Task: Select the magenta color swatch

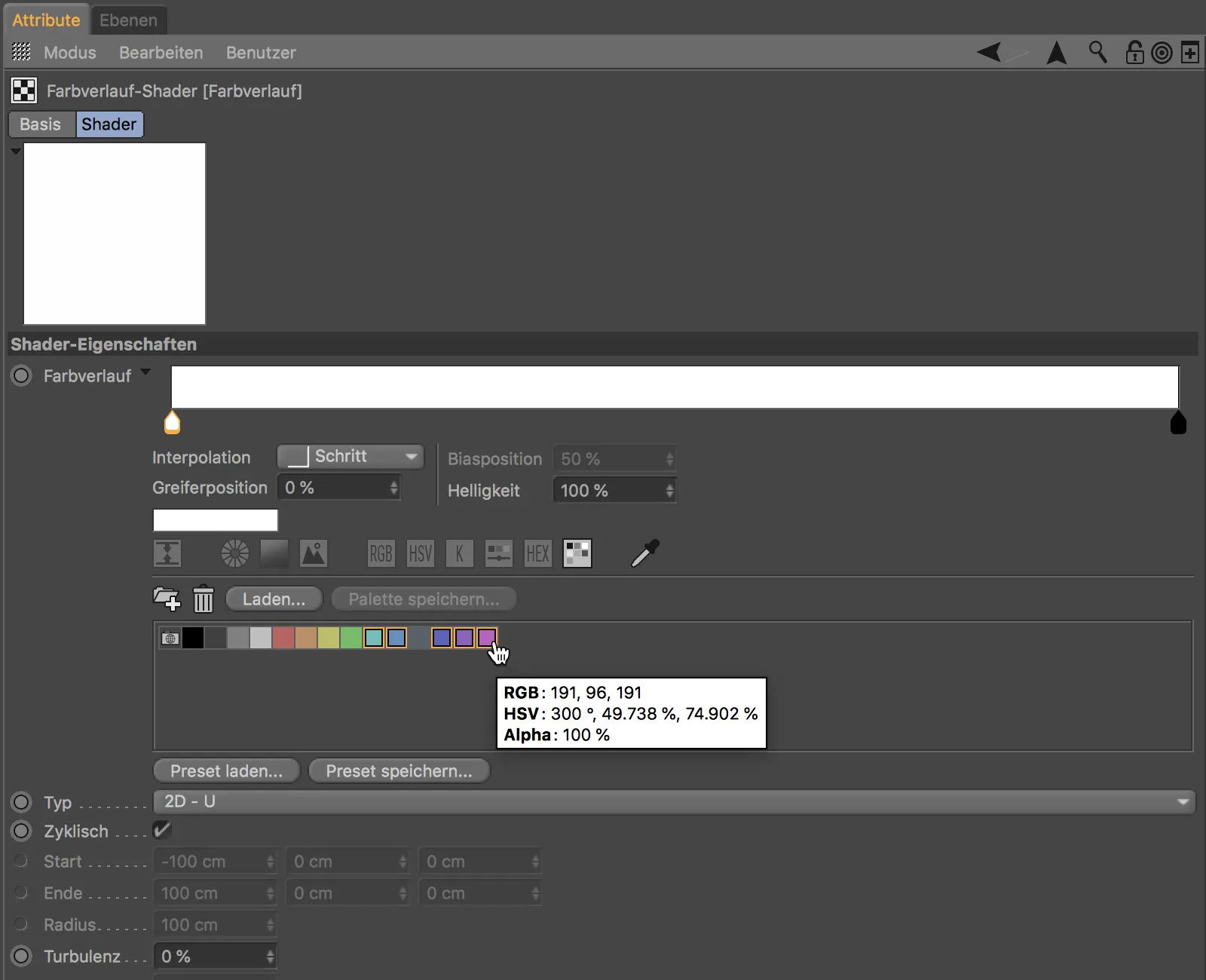Action: point(487,638)
